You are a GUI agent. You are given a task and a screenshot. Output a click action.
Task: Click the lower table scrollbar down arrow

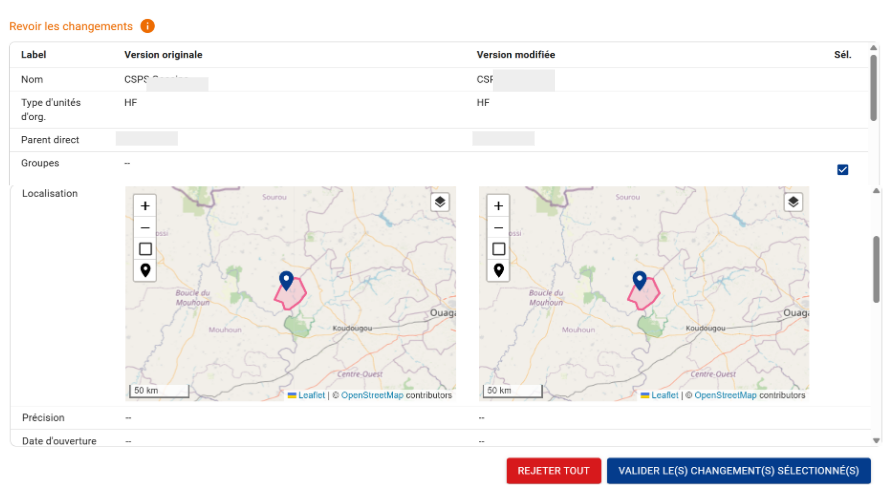[876, 441]
